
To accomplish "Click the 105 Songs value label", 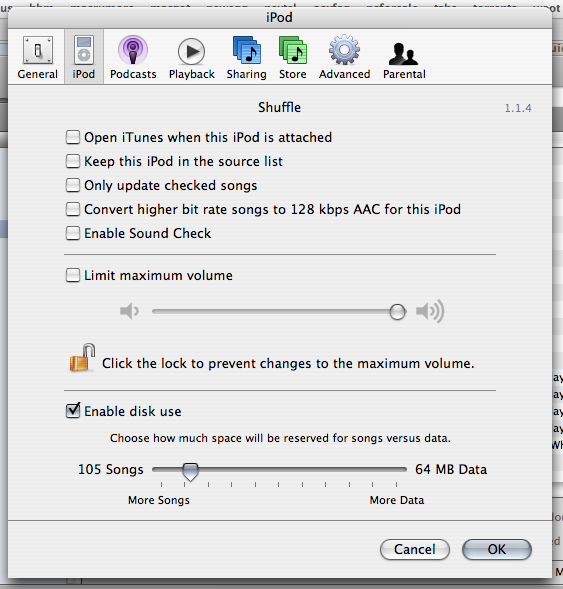I will (111, 470).
